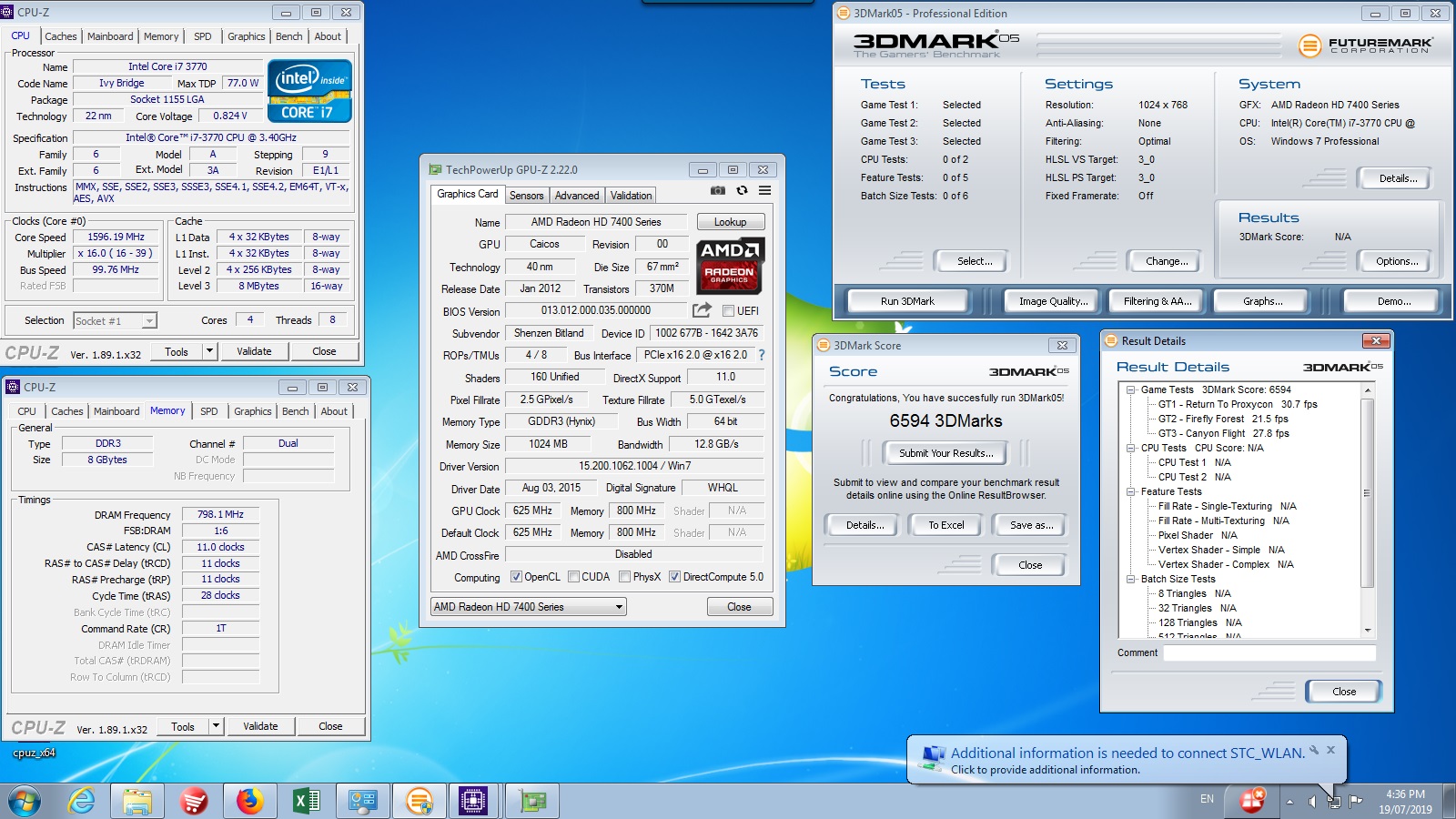Image resolution: width=1456 pixels, height=819 pixels.
Task: Open Bench tab in upper CPU-Z
Action: 289,36
